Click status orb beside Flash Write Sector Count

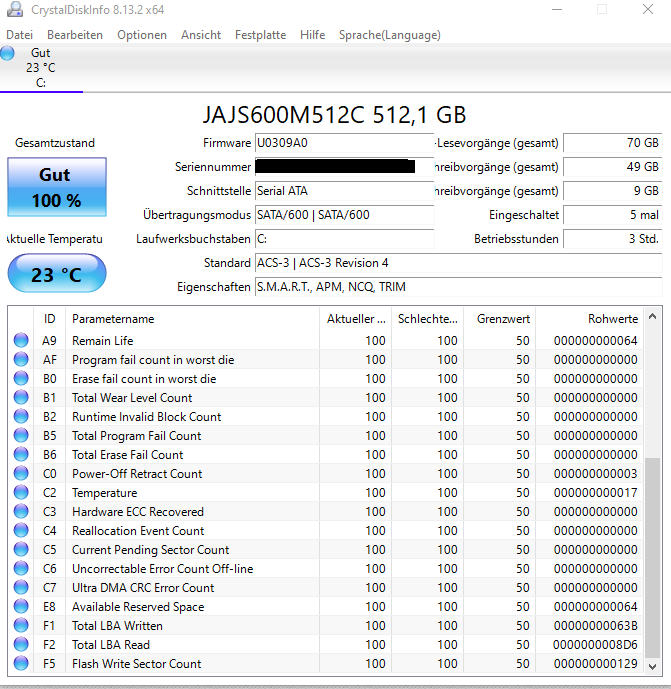click(x=21, y=664)
